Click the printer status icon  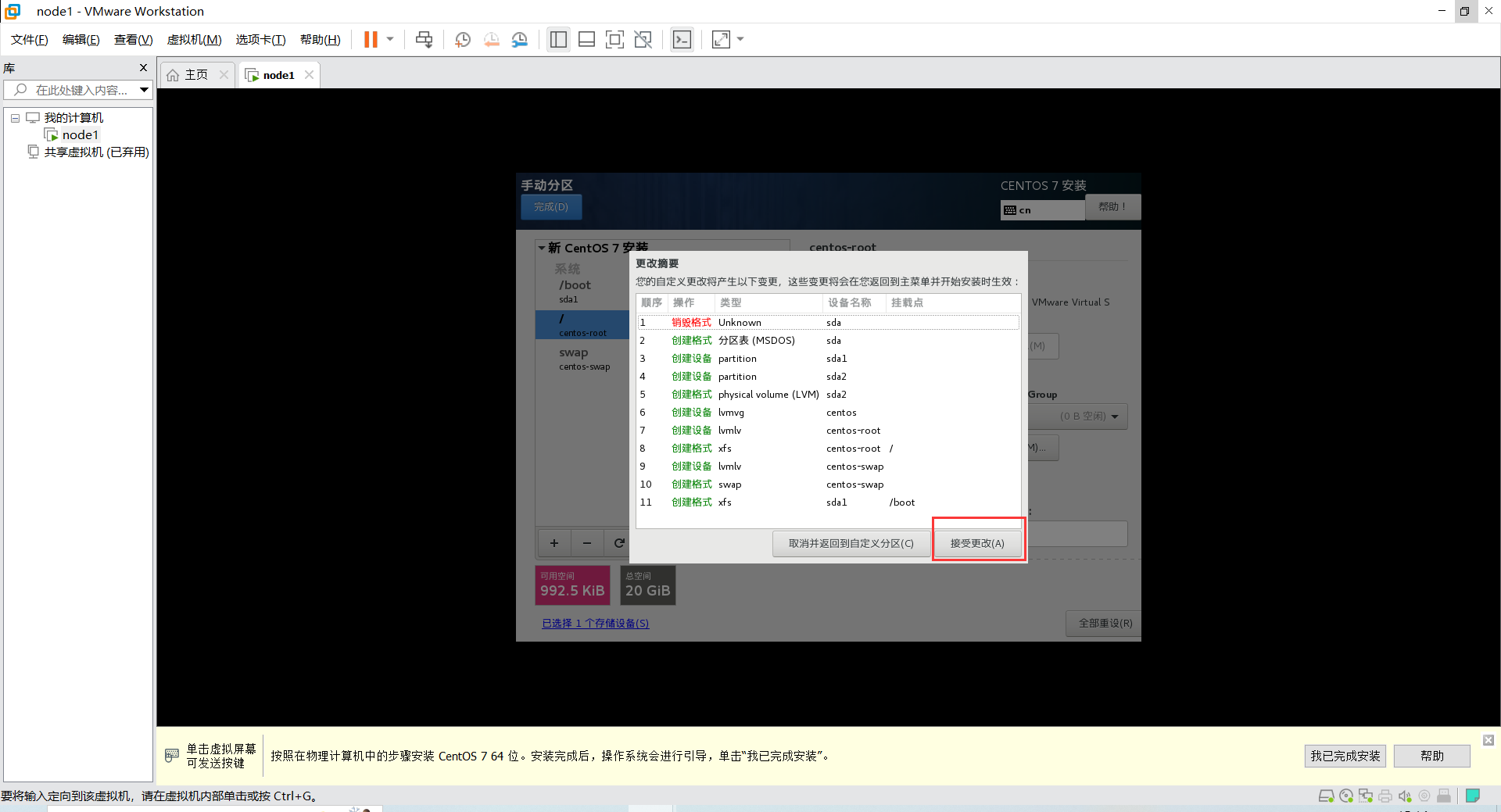1385,796
